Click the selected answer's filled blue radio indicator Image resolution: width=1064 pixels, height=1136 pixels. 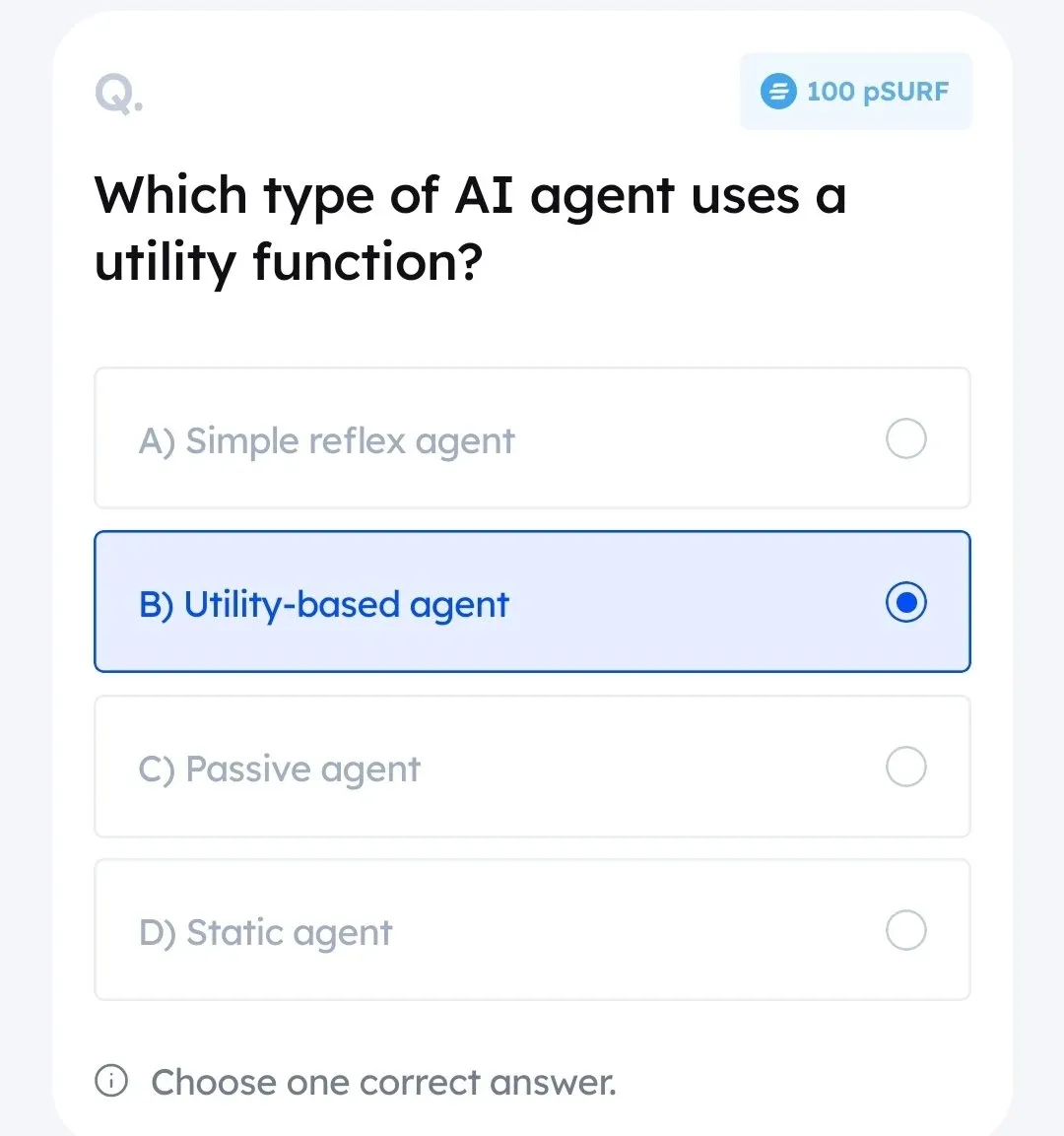pos(905,602)
